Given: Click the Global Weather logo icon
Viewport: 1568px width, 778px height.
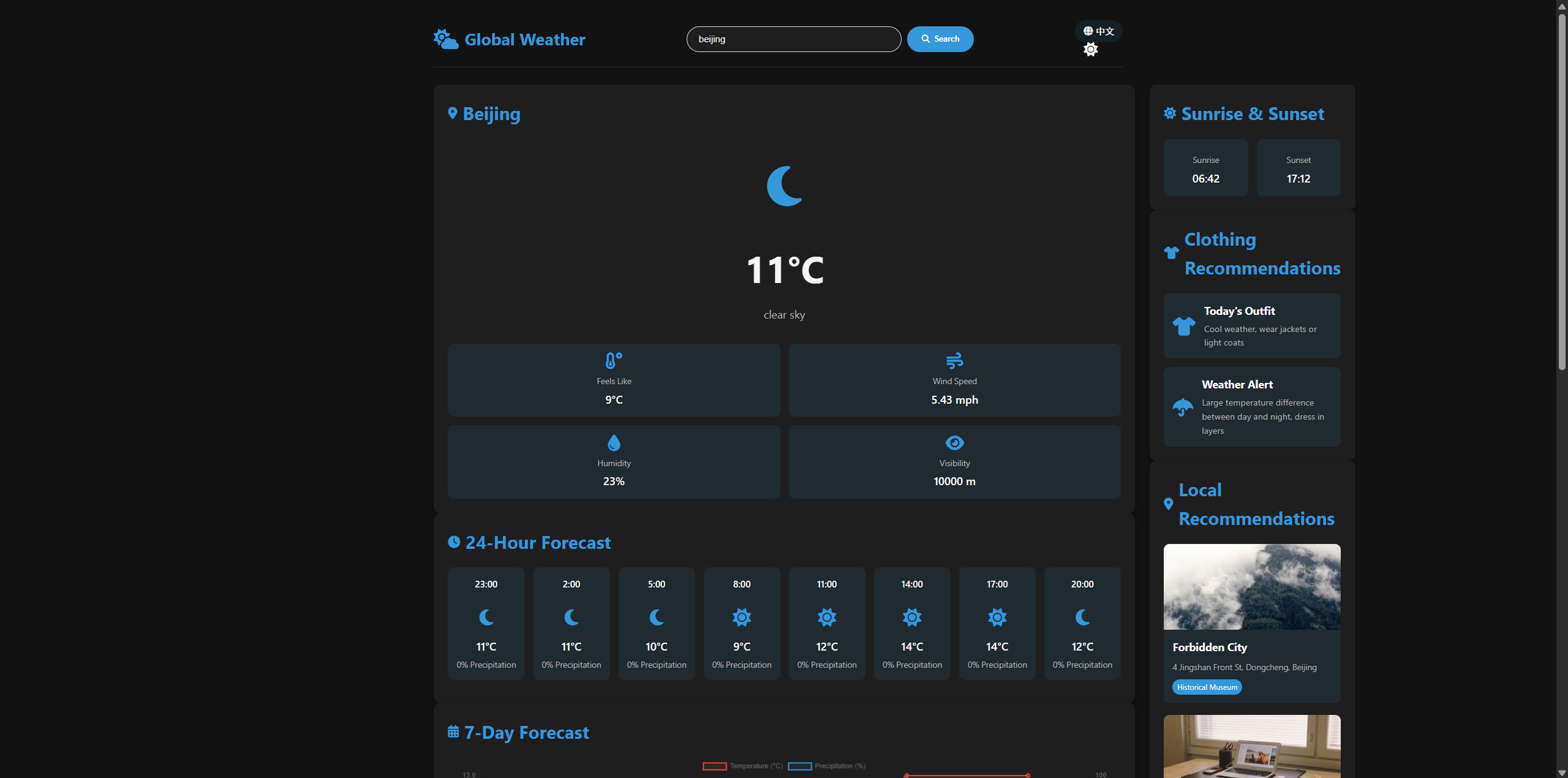Looking at the screenshot, I should click(445, 39).
